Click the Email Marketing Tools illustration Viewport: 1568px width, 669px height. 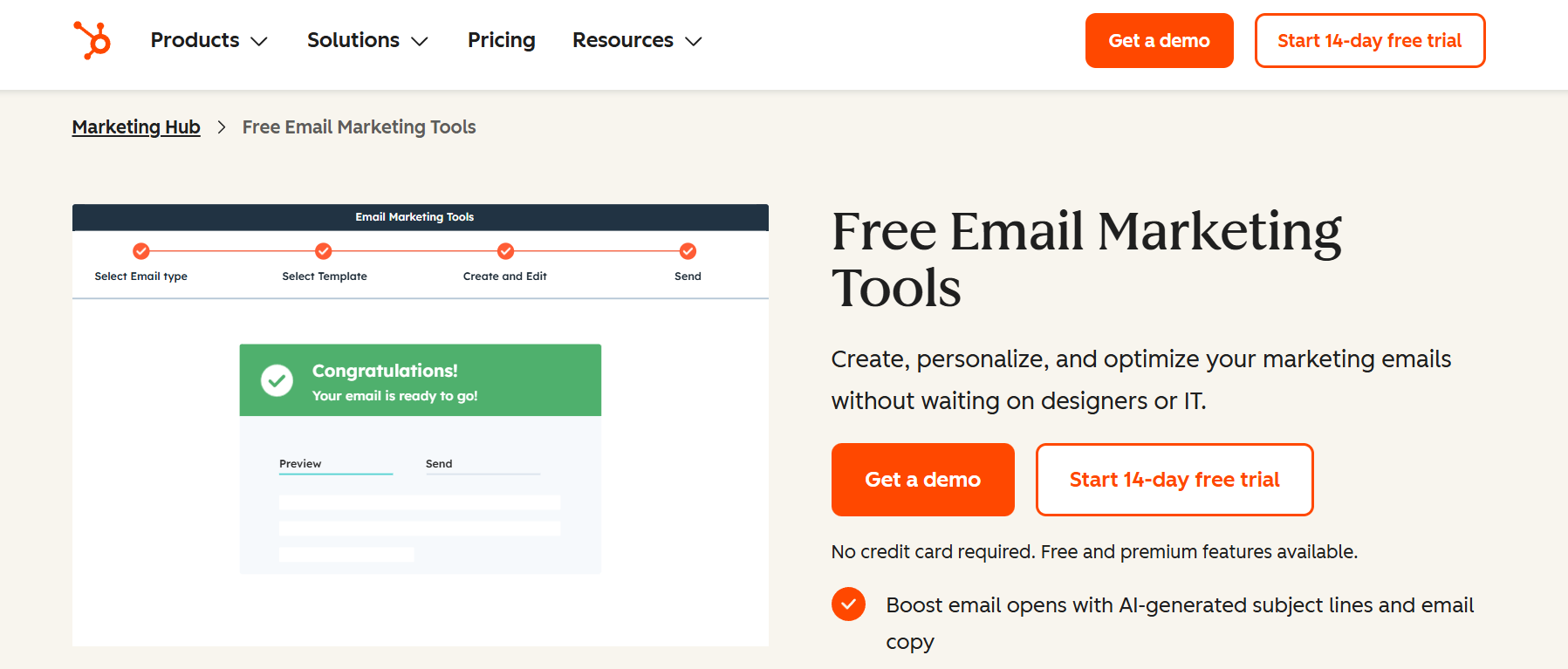tap(421, 425)
